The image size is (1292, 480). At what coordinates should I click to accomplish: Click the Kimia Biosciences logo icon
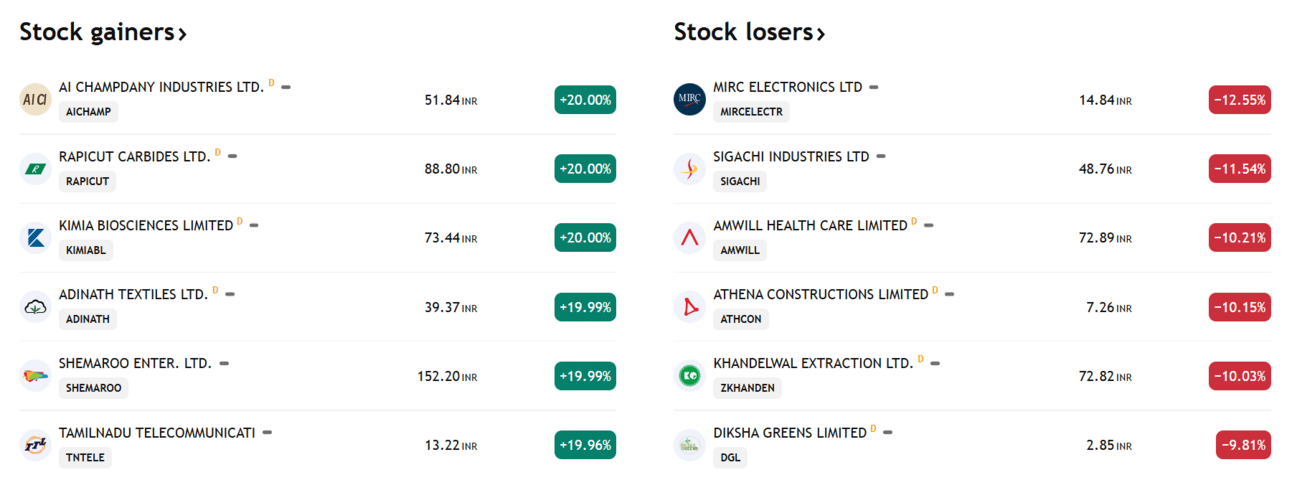35,238
